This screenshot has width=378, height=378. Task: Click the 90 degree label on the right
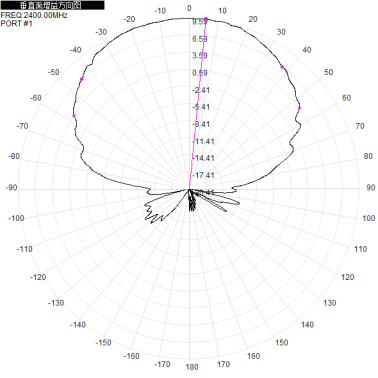[371, 187]
